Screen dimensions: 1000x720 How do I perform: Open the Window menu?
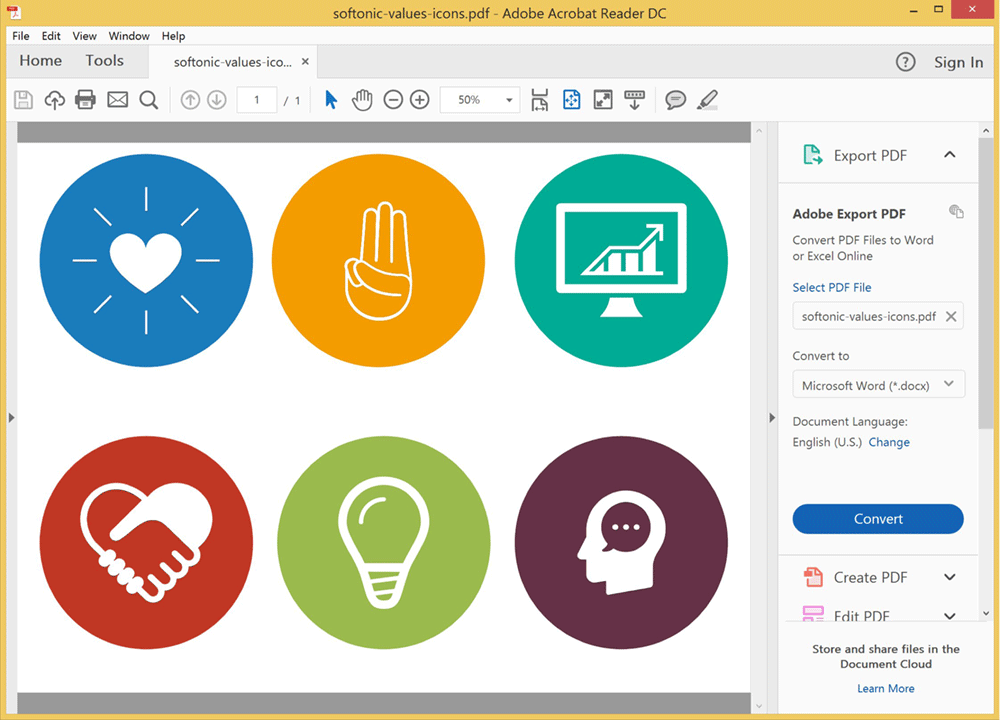point(129,36)
